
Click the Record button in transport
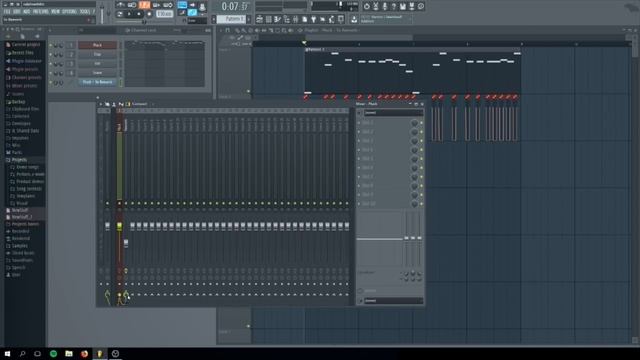pyautogui.click(x=149, y=14)
